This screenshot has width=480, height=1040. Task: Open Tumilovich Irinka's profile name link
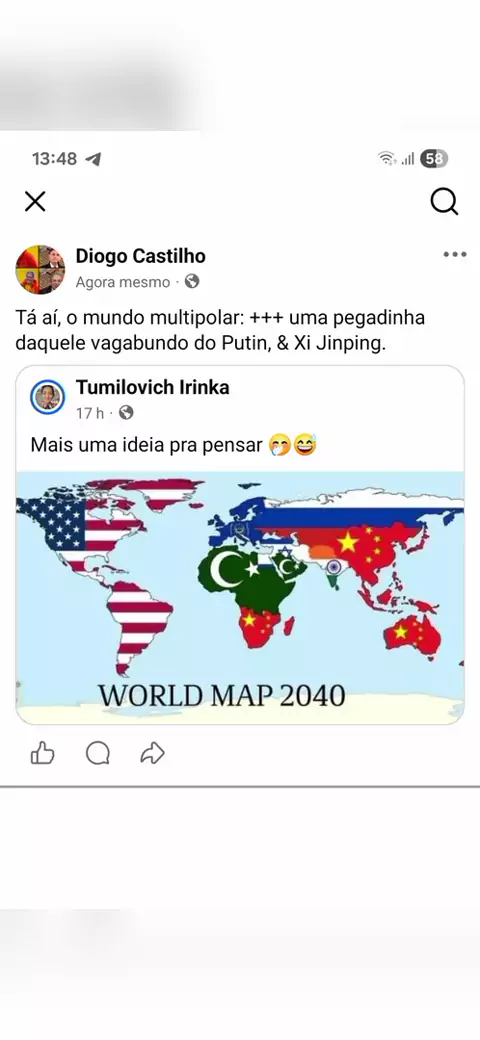tap(152, 387)
